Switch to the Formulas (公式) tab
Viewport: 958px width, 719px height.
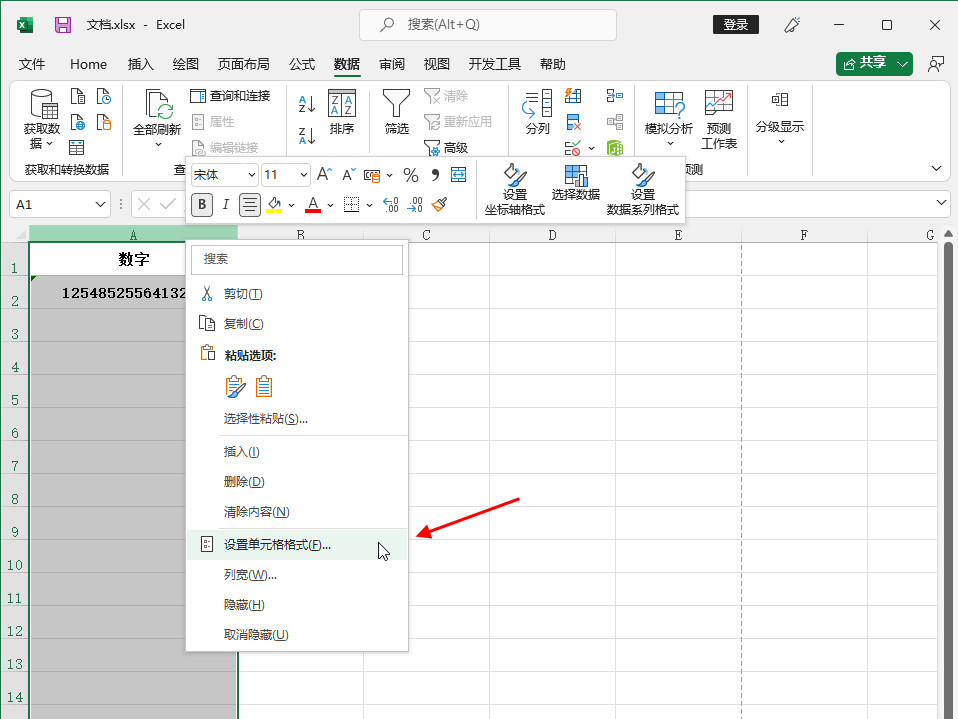coord(302,64)
